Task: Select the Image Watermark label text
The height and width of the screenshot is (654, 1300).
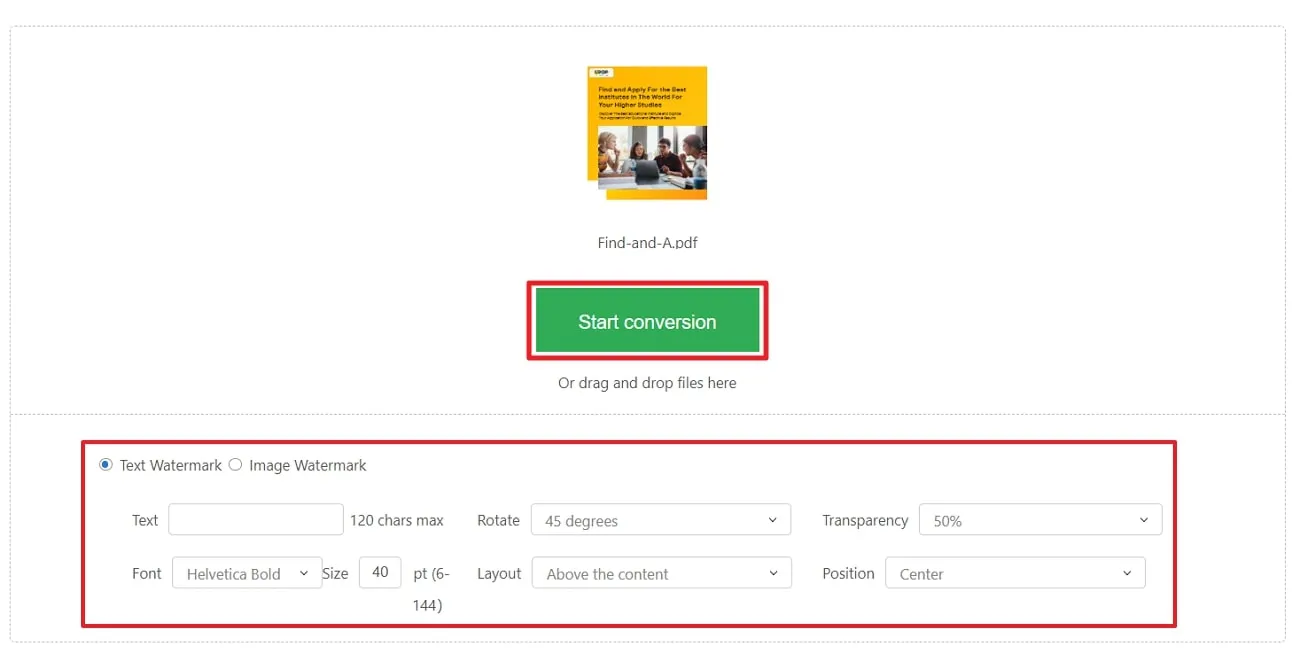Action: [307, 465]
